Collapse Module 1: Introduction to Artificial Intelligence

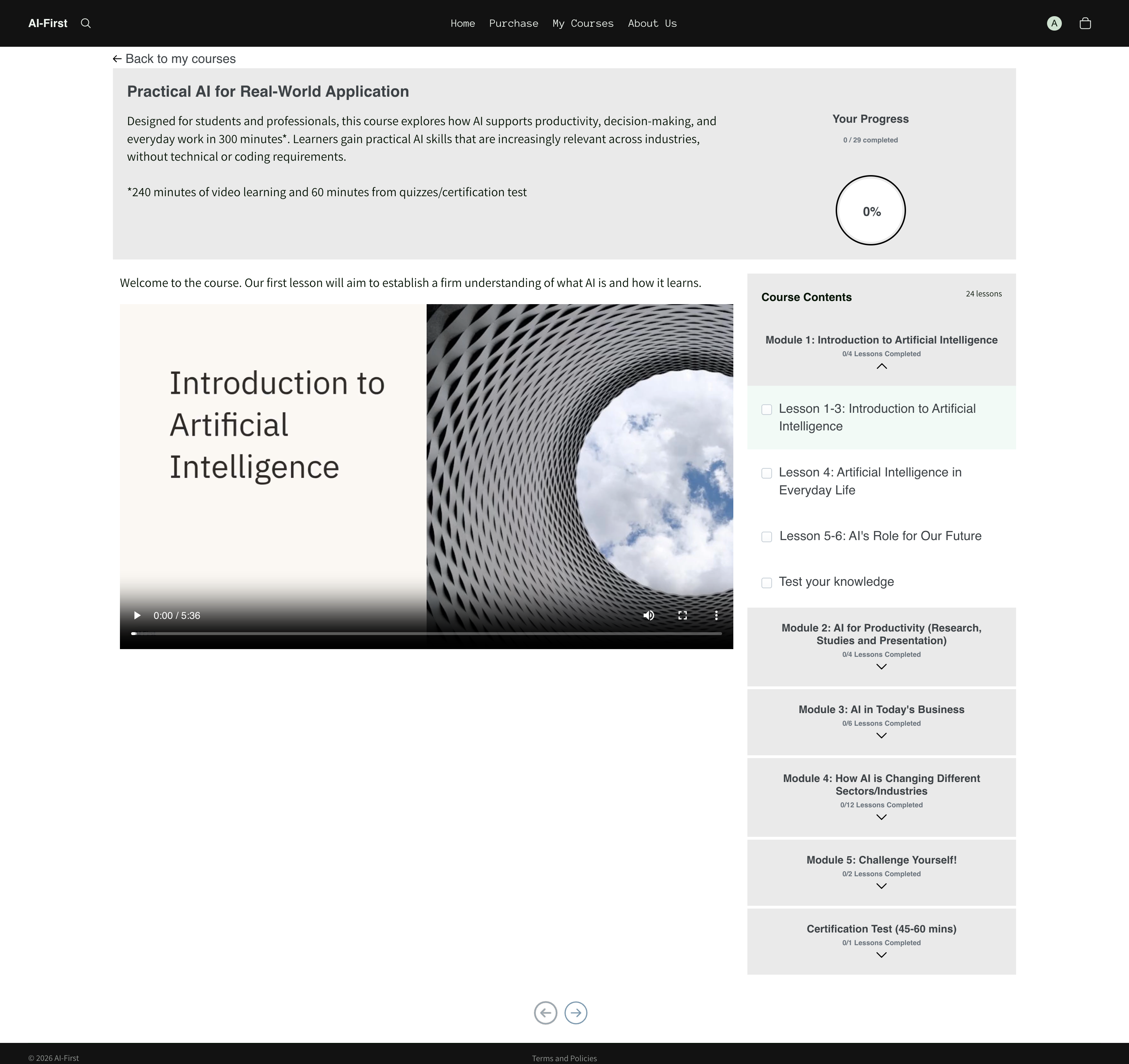click(x=881, y=366)
